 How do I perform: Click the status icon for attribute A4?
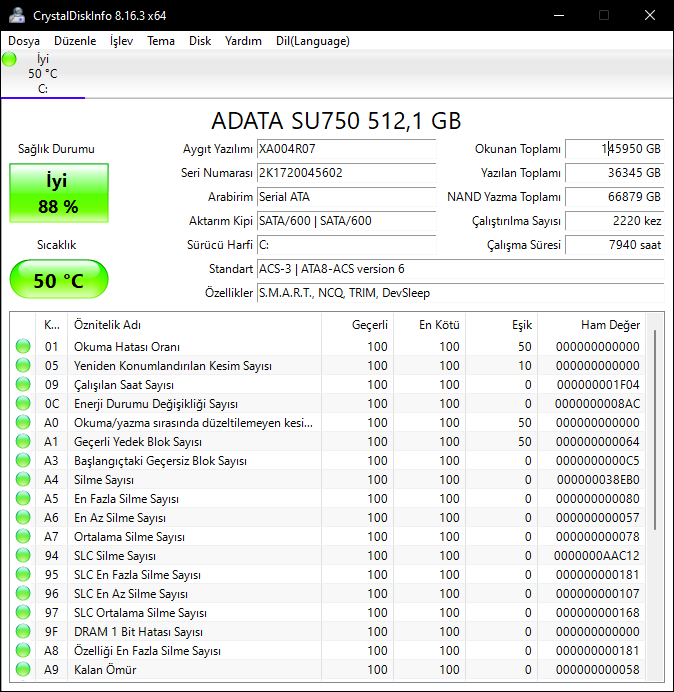pos(23,479)
